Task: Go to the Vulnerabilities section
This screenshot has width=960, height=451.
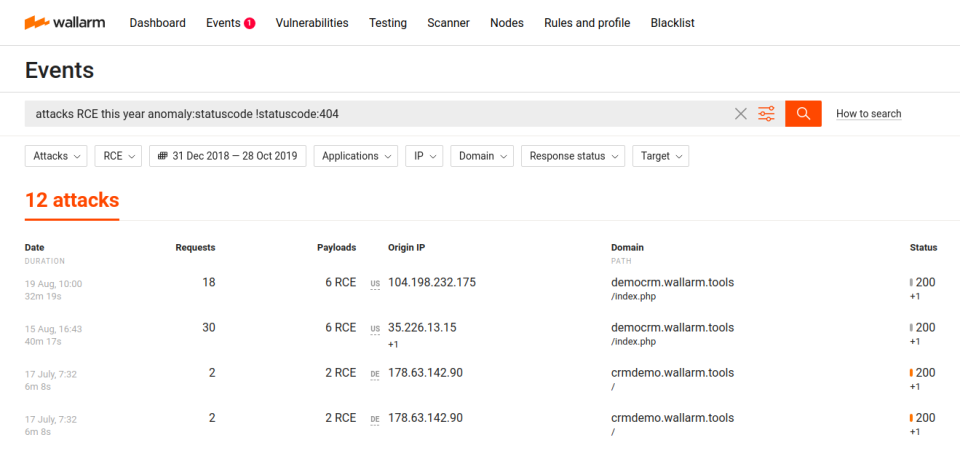Action: [312, 23]
